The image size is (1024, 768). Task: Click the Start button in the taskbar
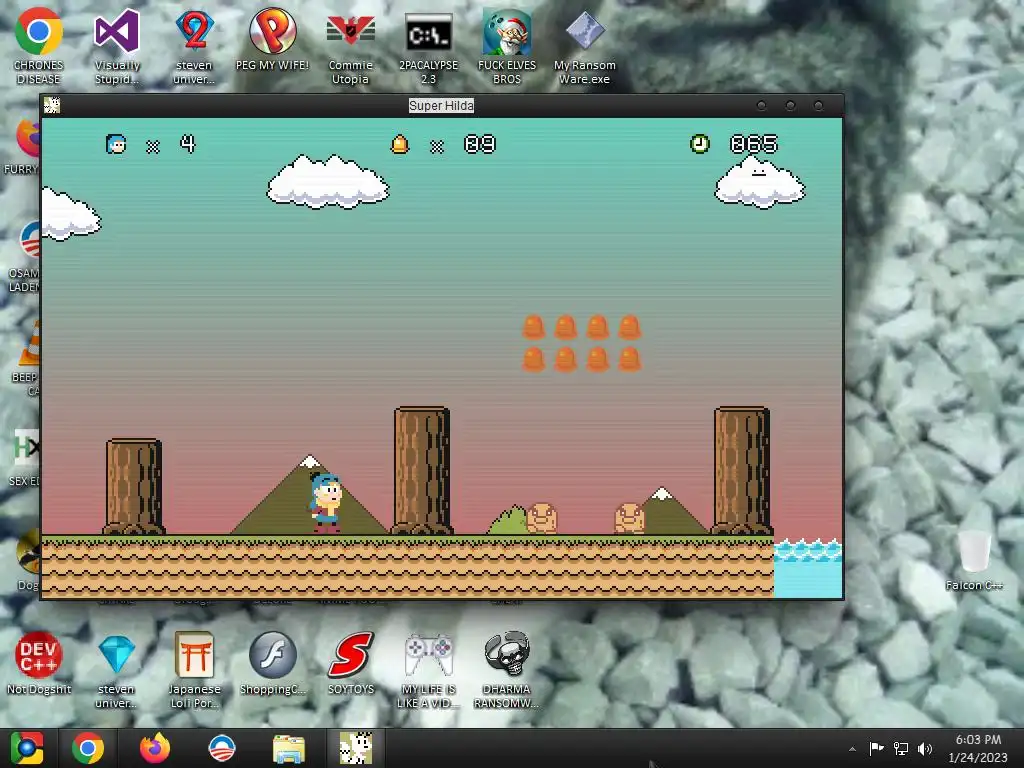(x=27, y=748)
